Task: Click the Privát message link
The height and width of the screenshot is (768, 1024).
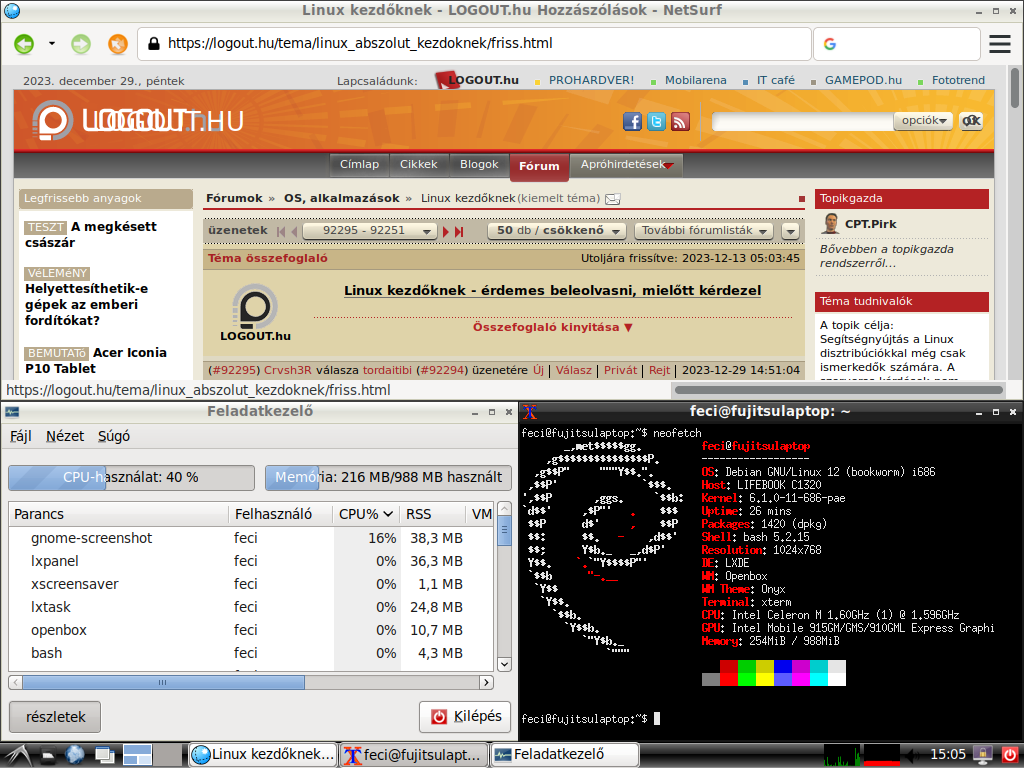Action: click(620, 370)
